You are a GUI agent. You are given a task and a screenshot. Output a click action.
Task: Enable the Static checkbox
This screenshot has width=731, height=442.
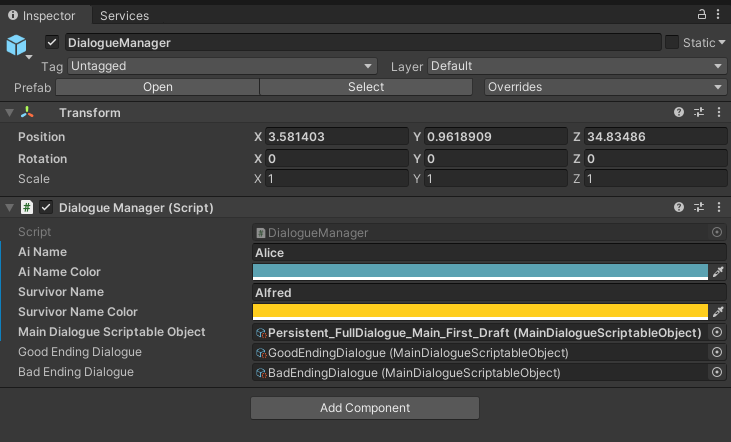(x=671, y=42)
